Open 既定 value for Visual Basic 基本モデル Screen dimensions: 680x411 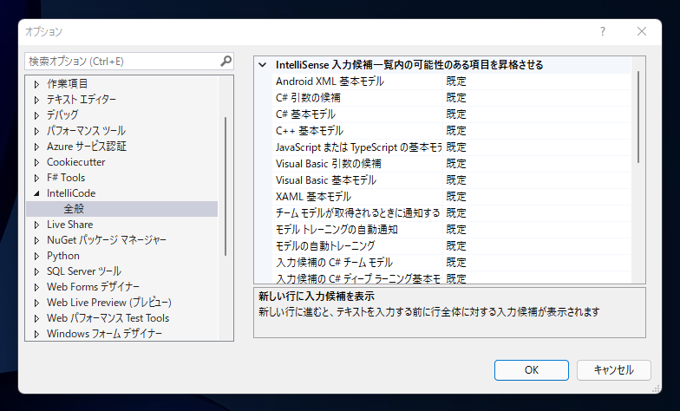pos(537,180)
